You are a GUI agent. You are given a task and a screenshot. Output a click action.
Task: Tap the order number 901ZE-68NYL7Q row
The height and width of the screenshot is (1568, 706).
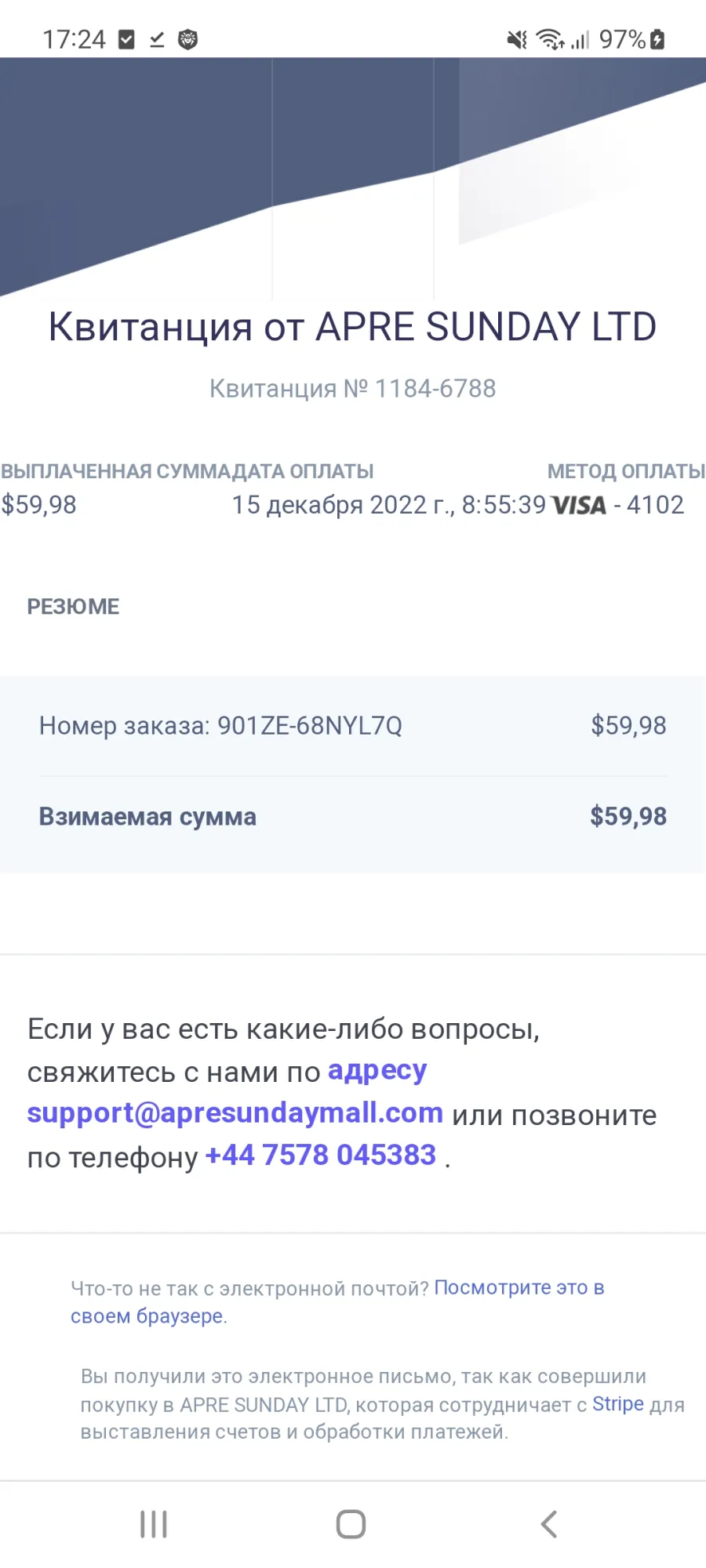(353, 726)
